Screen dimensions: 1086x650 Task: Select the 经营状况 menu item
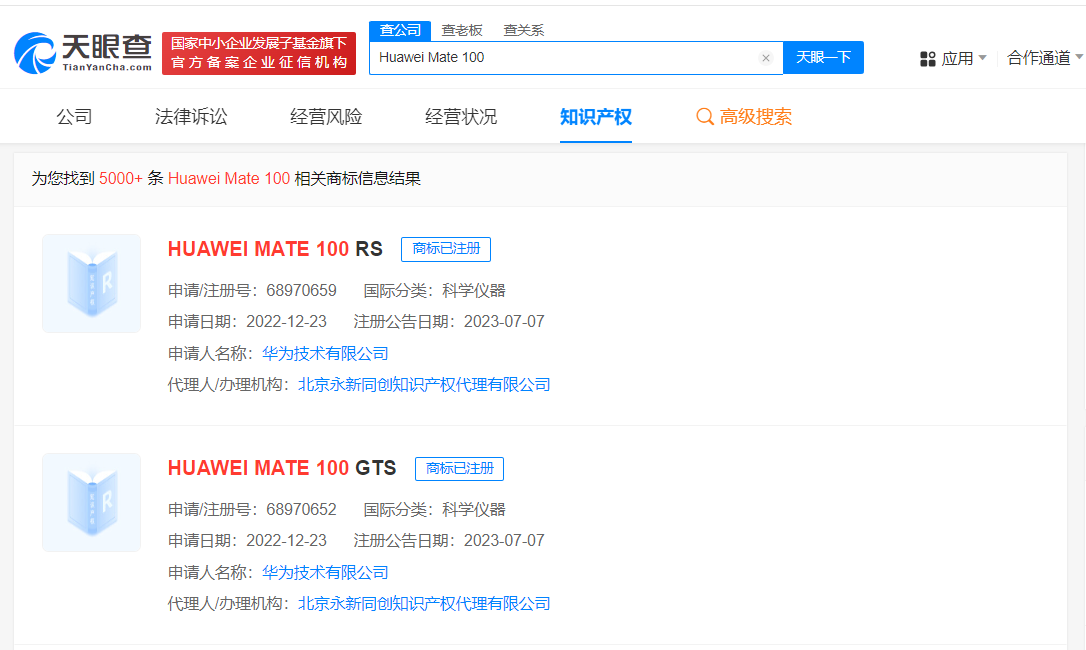pyautogui.click(x=460, y=116)
